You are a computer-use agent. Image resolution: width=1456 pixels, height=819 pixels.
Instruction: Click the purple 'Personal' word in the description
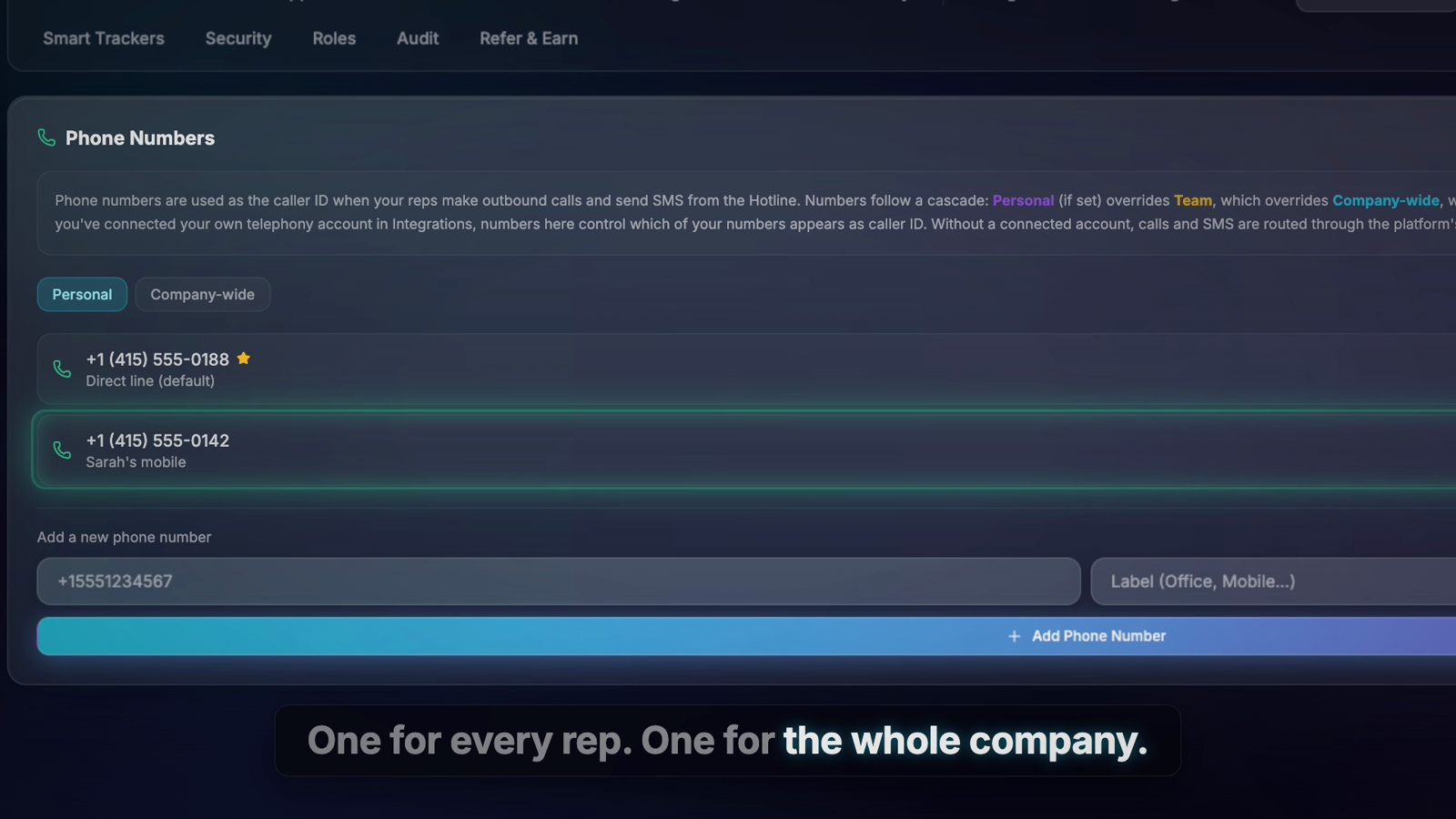[x=1023, y=200]
